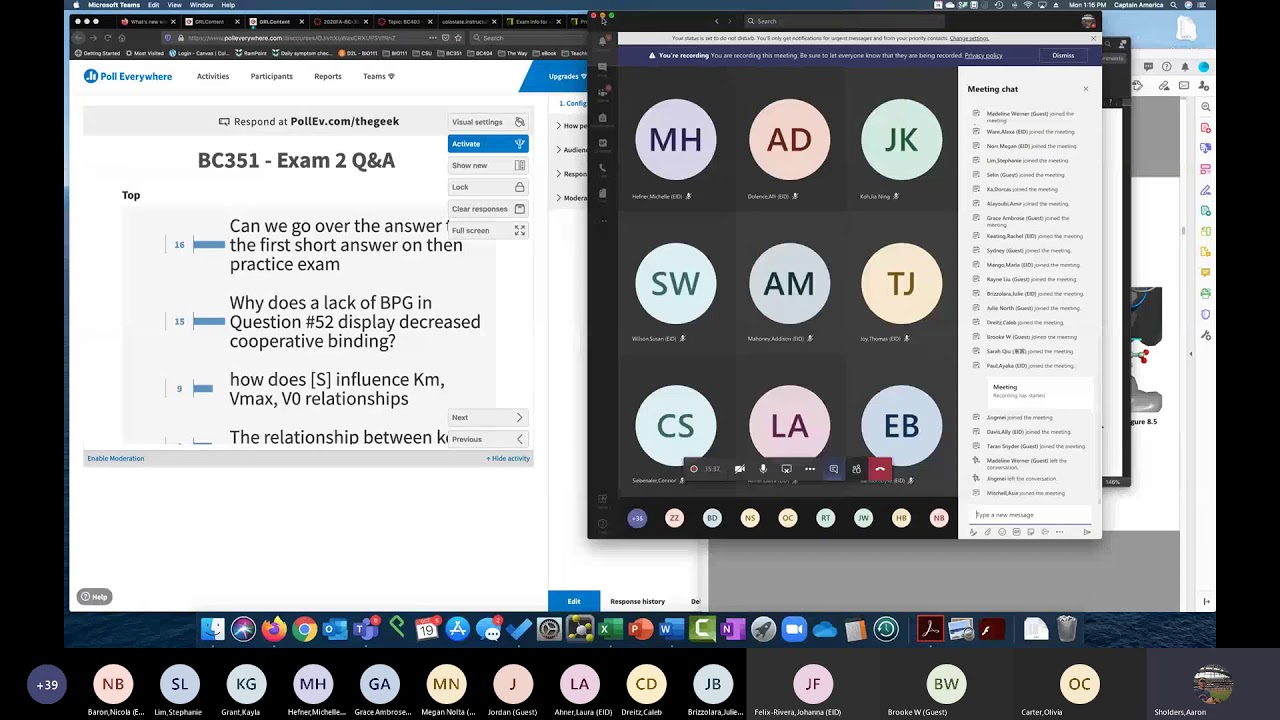Clear responses for this poll
Image resolution: width=1280 pixels, height=720 pixels.
point(488,209)
